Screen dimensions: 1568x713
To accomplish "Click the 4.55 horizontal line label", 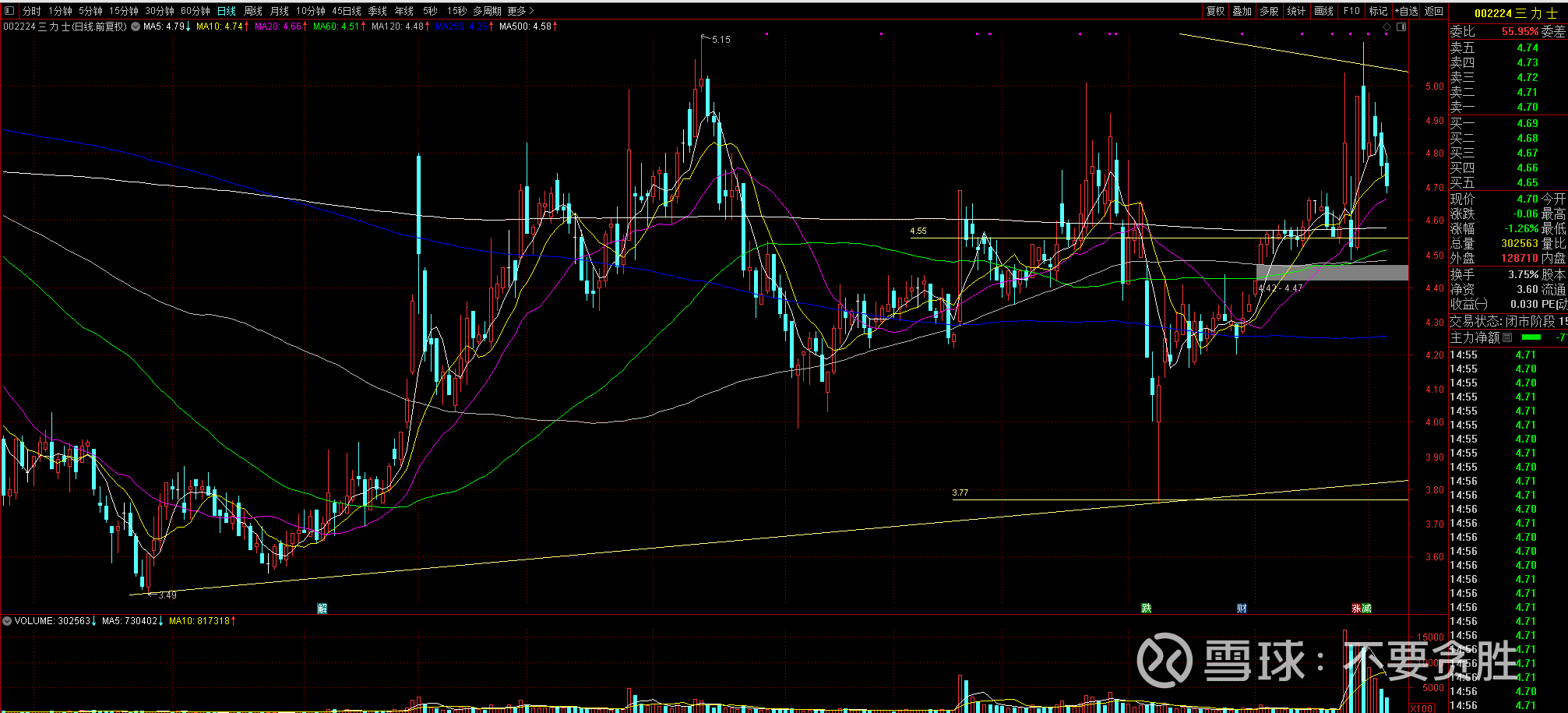I will coord(918,231).
